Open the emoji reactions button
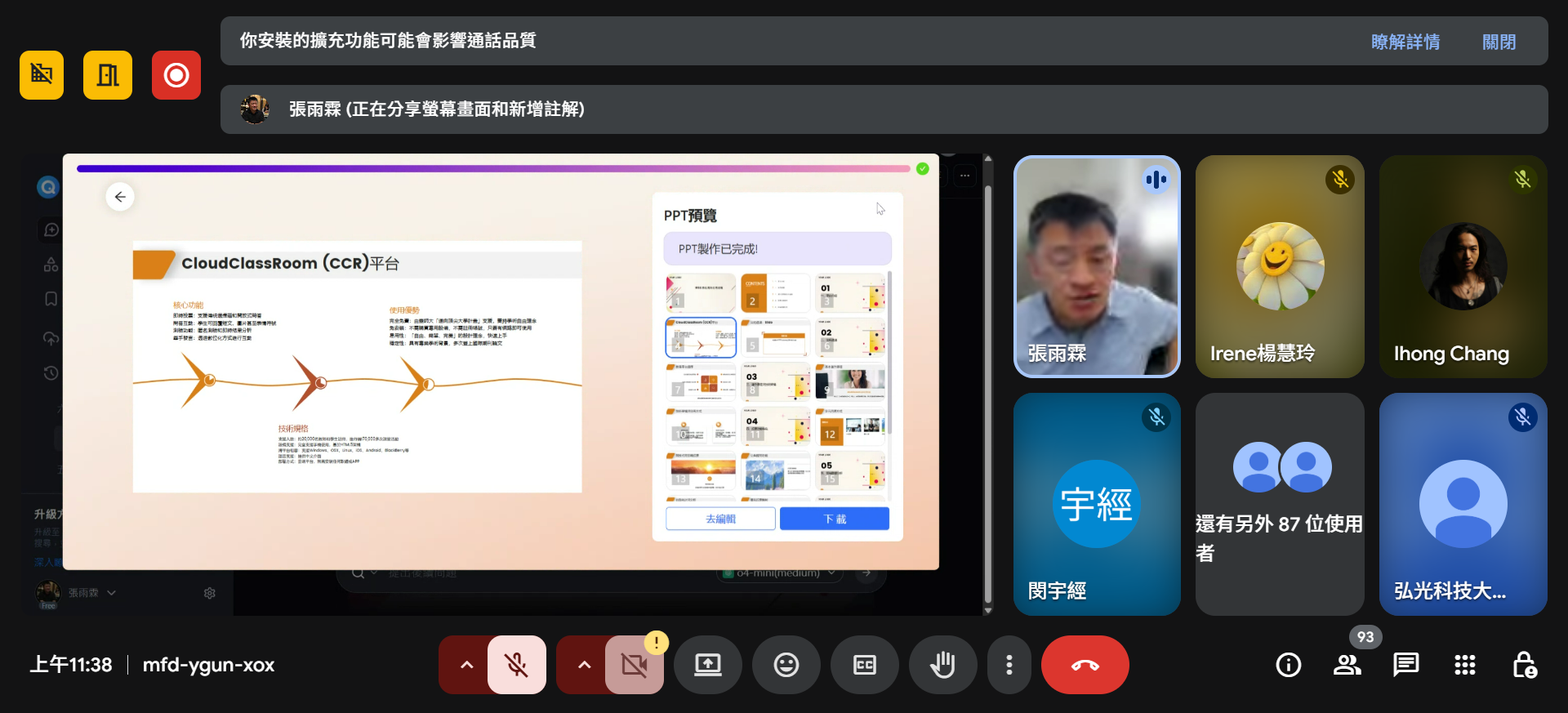 [x=786, y=665]
